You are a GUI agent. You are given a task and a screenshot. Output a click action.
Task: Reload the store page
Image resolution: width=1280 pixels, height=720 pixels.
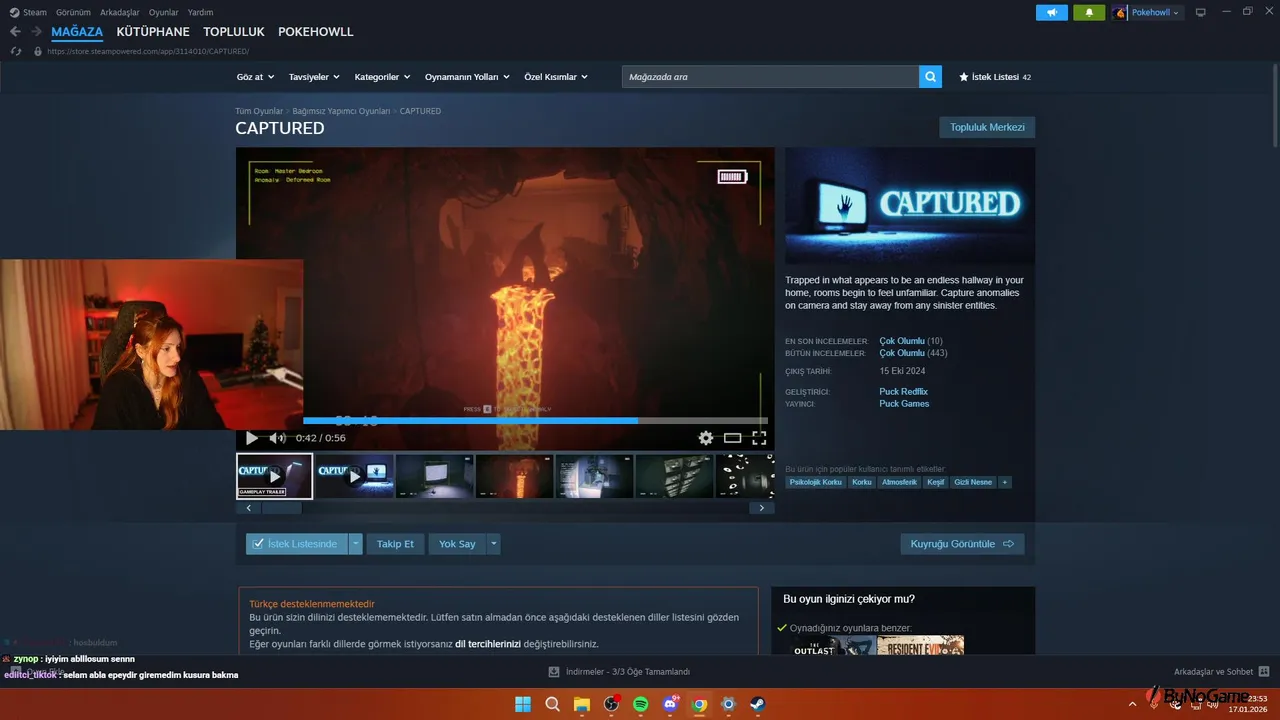coord(15,51)
